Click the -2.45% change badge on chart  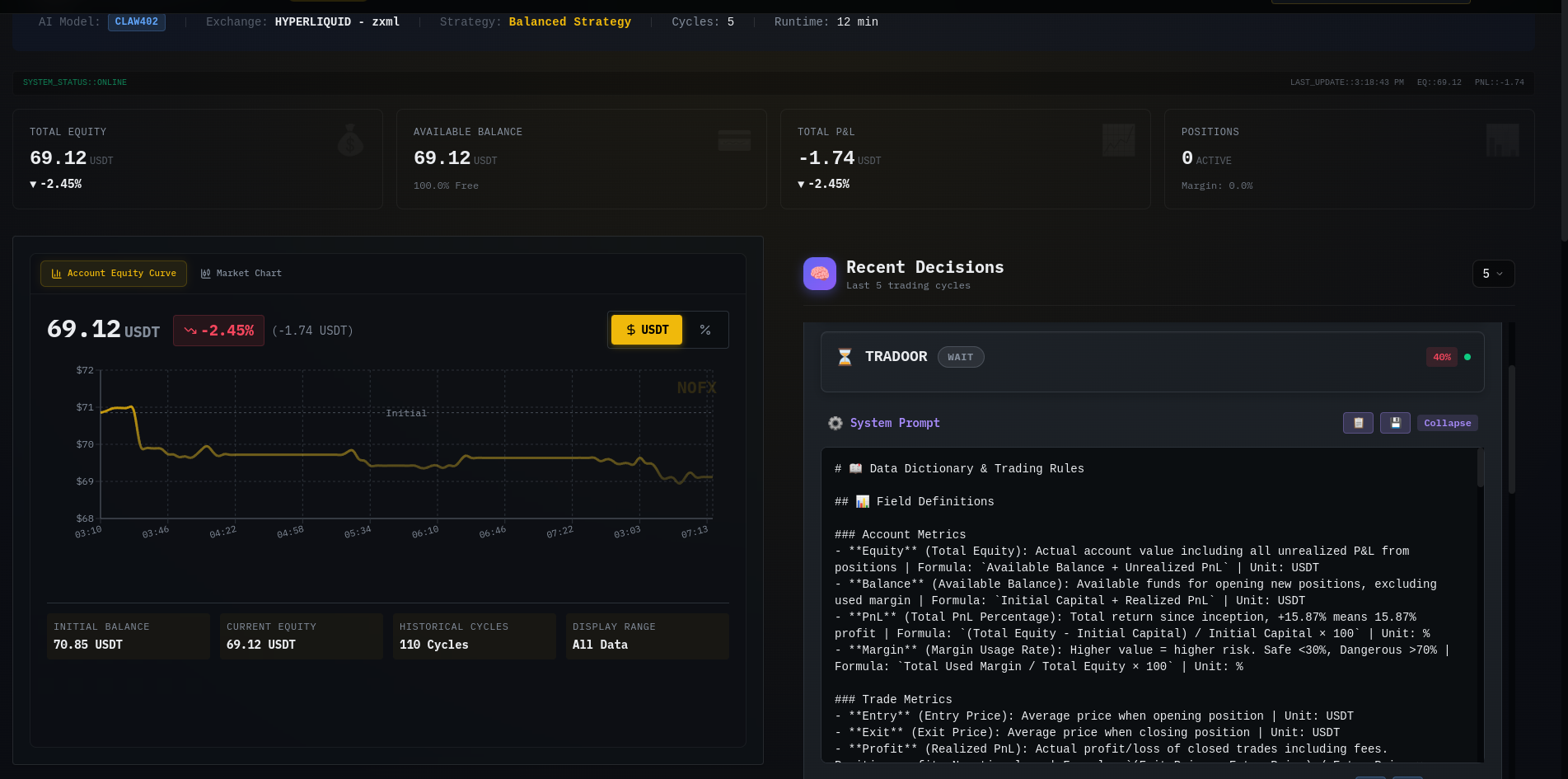pos(218,331)
